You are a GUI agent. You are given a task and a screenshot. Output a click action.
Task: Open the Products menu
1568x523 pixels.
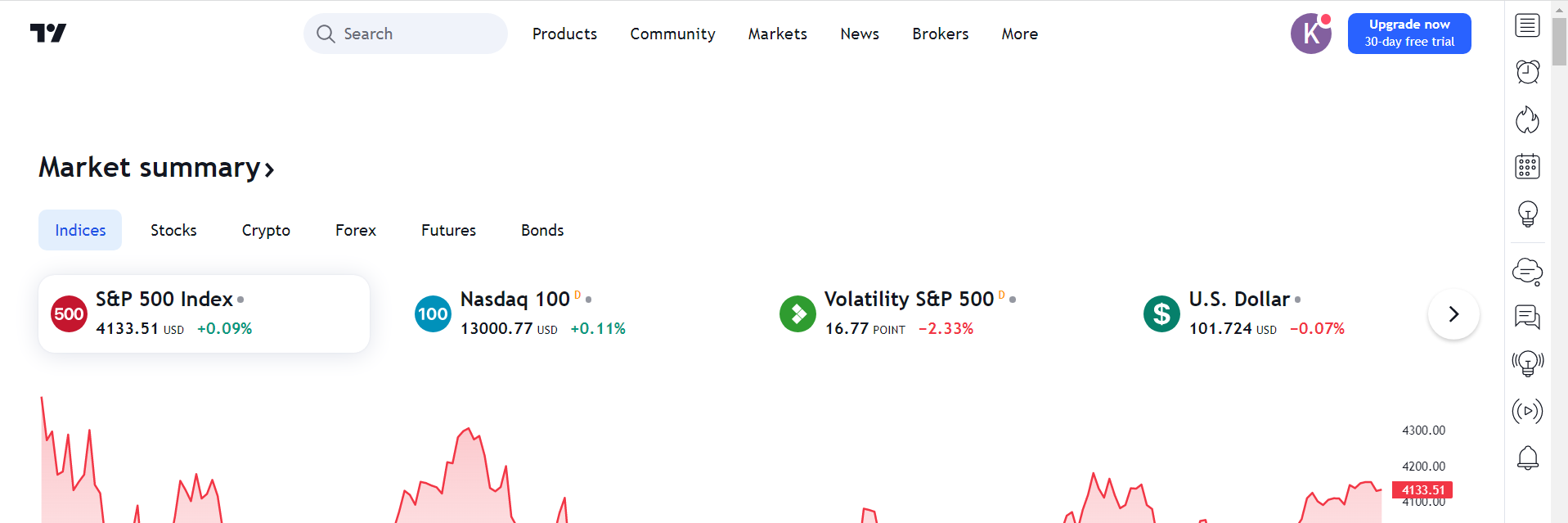(x=564, y=34)
